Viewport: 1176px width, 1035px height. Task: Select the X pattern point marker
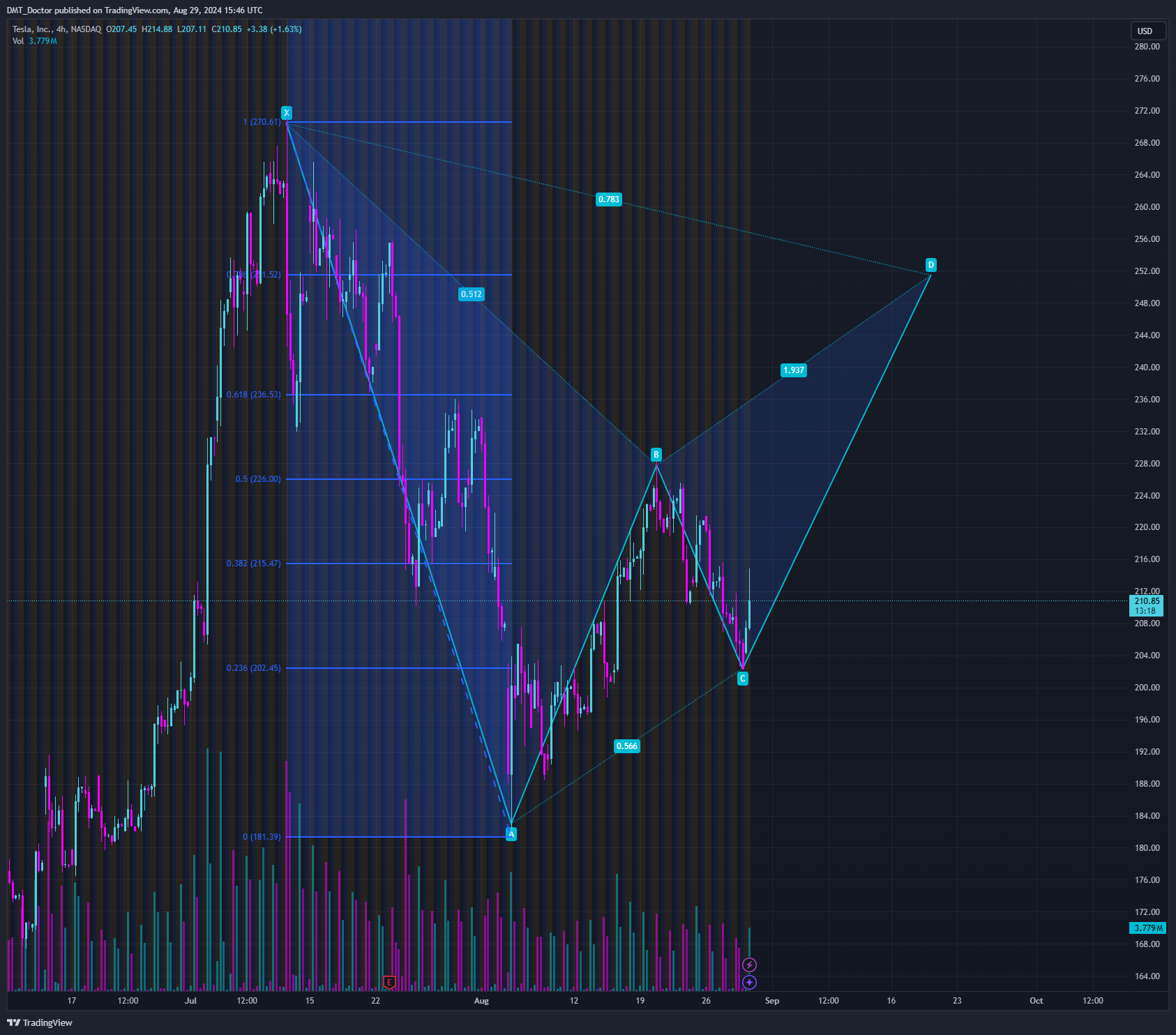286,113
